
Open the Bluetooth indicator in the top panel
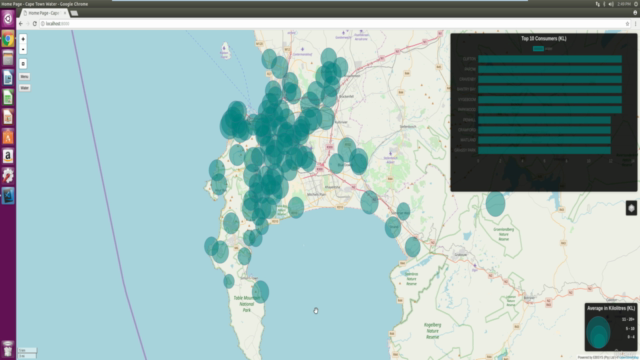(604, 4)
